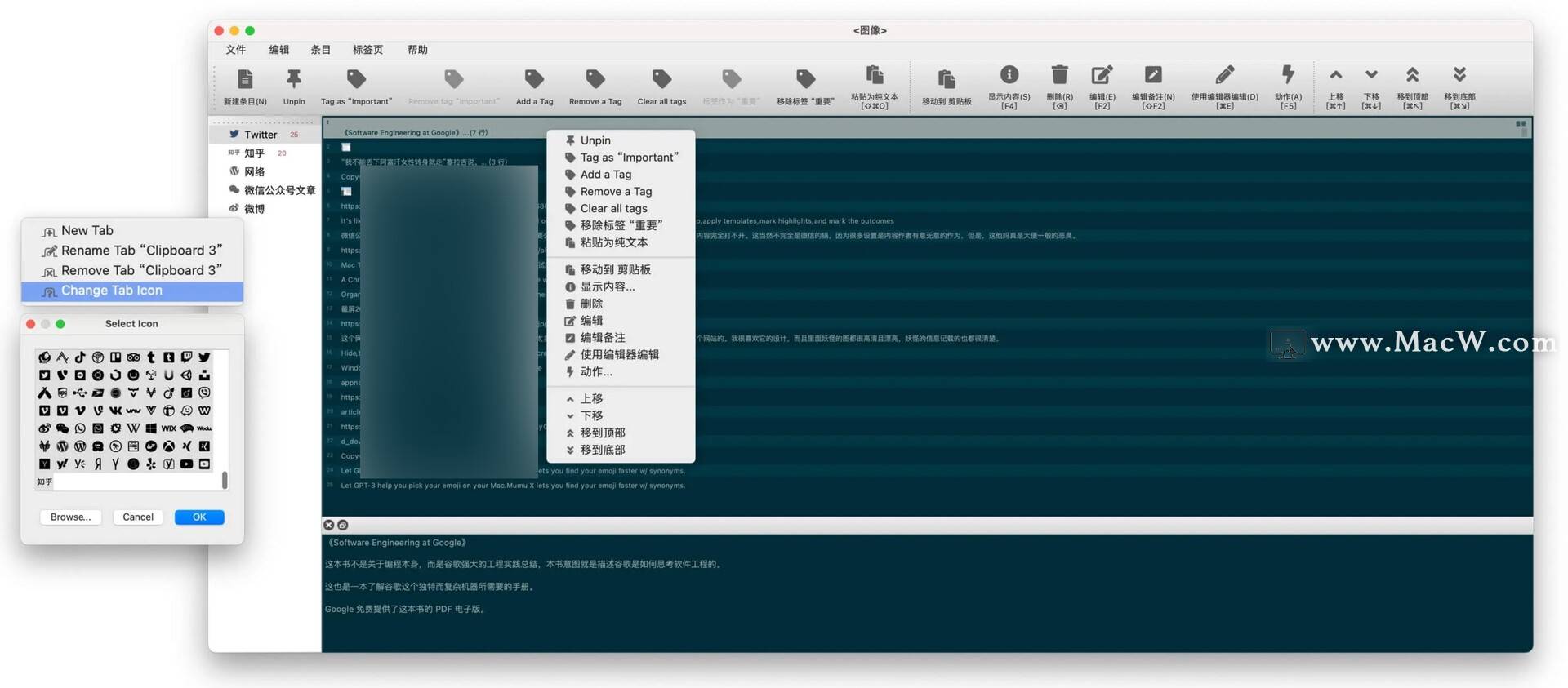The image size is (1568, 688).
Task: Click the 移动到 剪贴板 toolbar icon
Action: tap(947, 79)
